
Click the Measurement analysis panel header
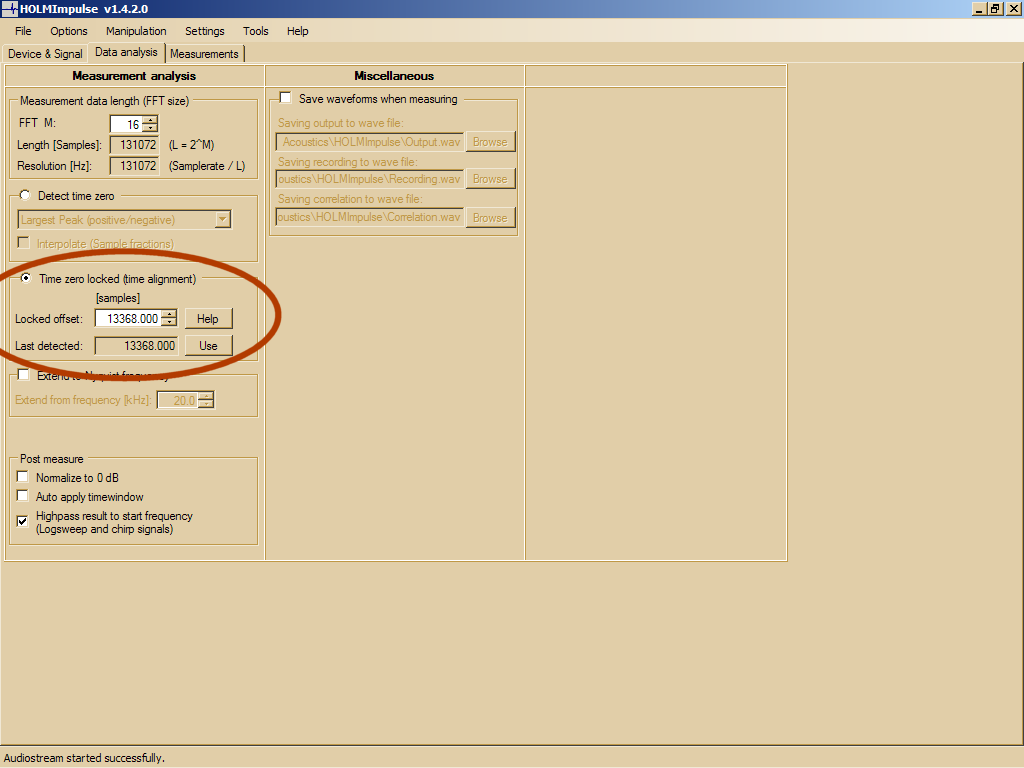coord(134,76)
